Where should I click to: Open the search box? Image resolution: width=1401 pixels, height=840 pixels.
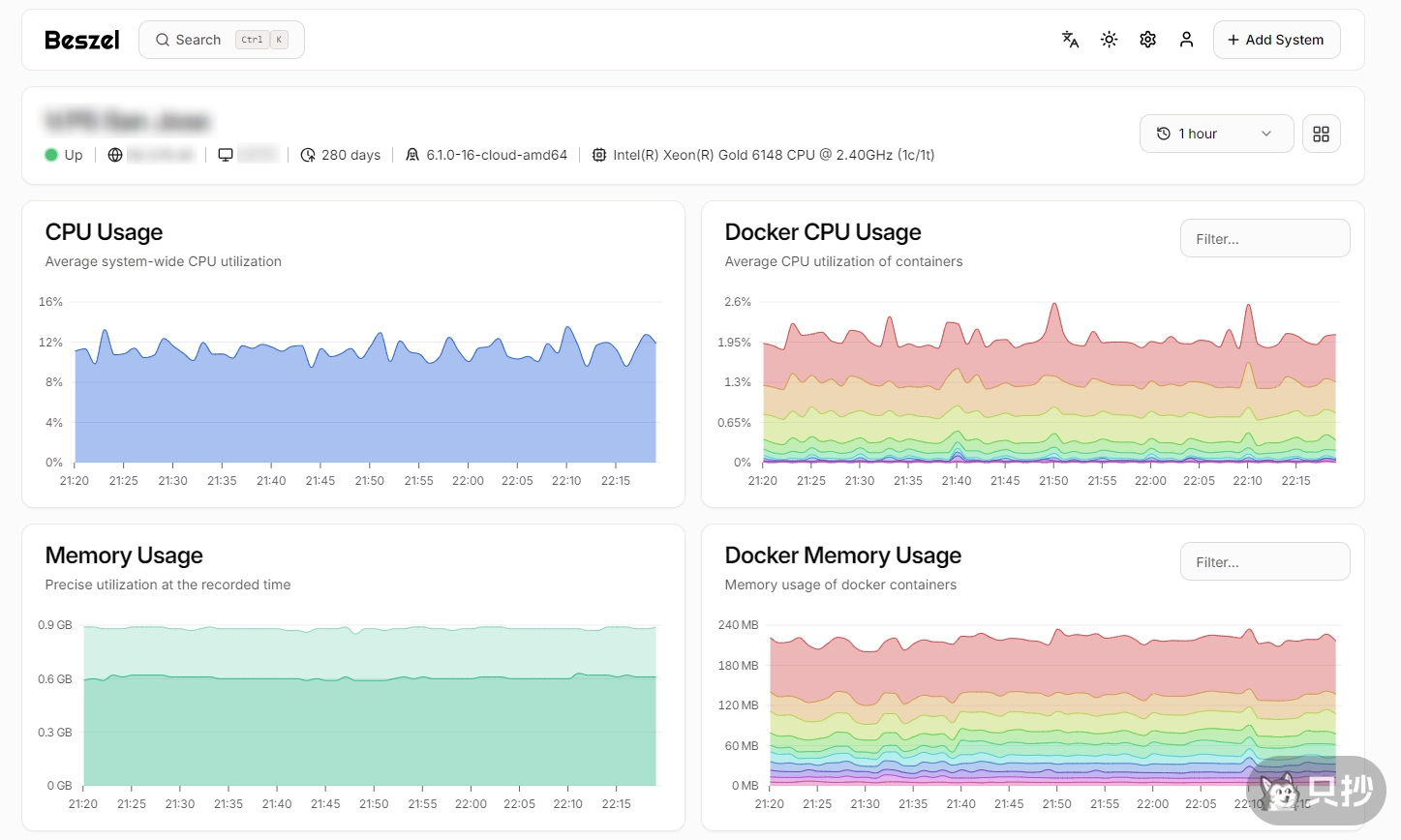coord(221,40)
